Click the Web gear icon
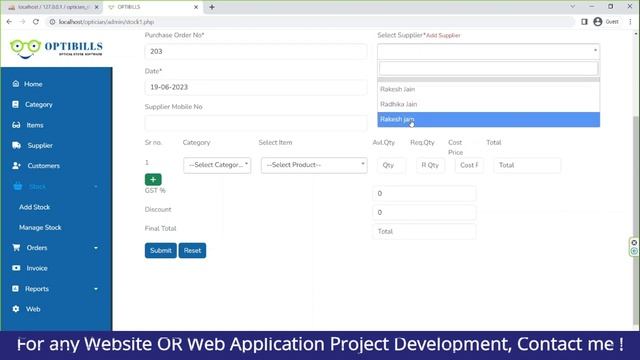This screenshot has width=640, height=360. coord(16,309)
